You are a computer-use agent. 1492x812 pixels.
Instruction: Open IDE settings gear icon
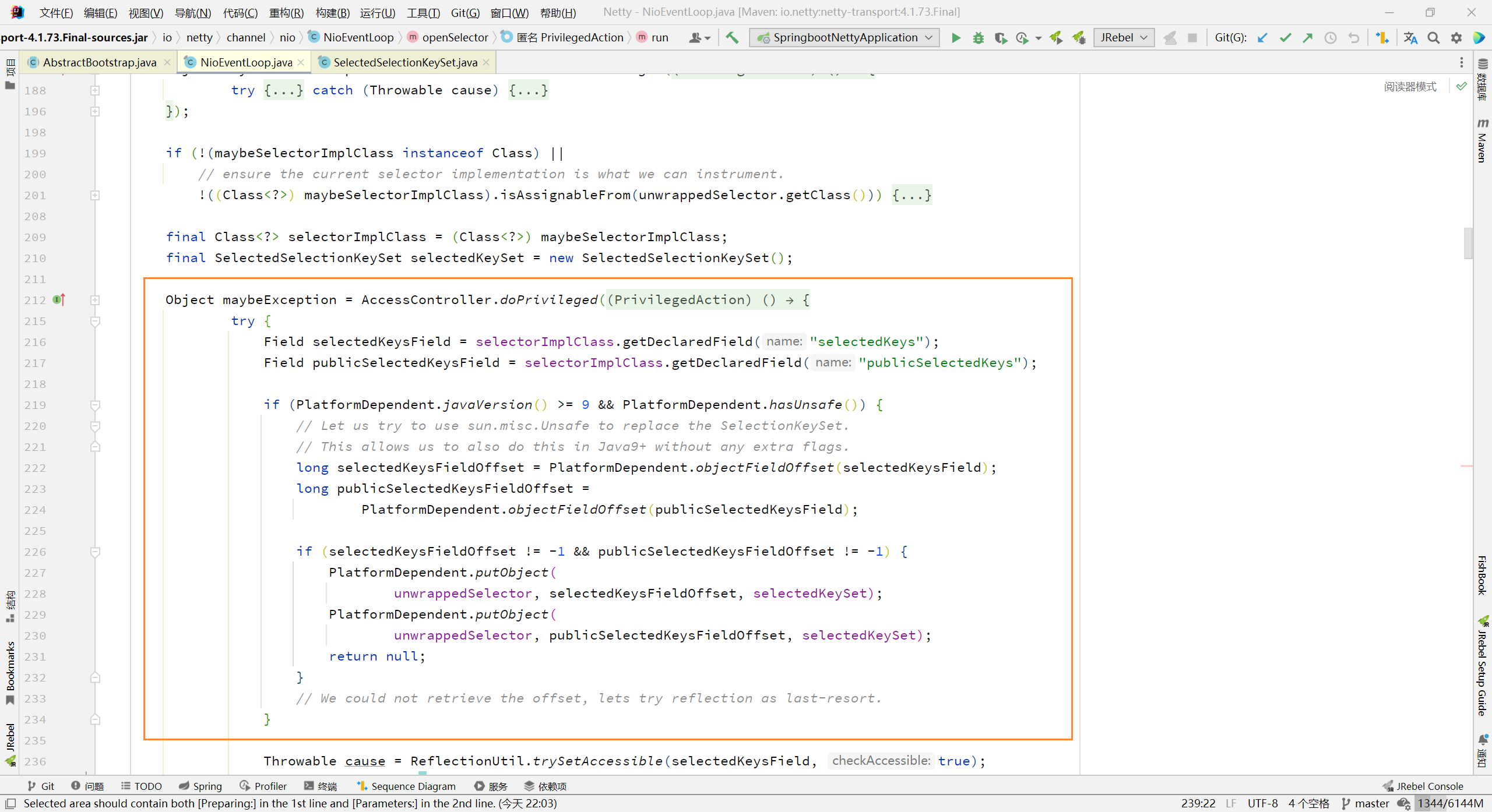point(1456,38)
